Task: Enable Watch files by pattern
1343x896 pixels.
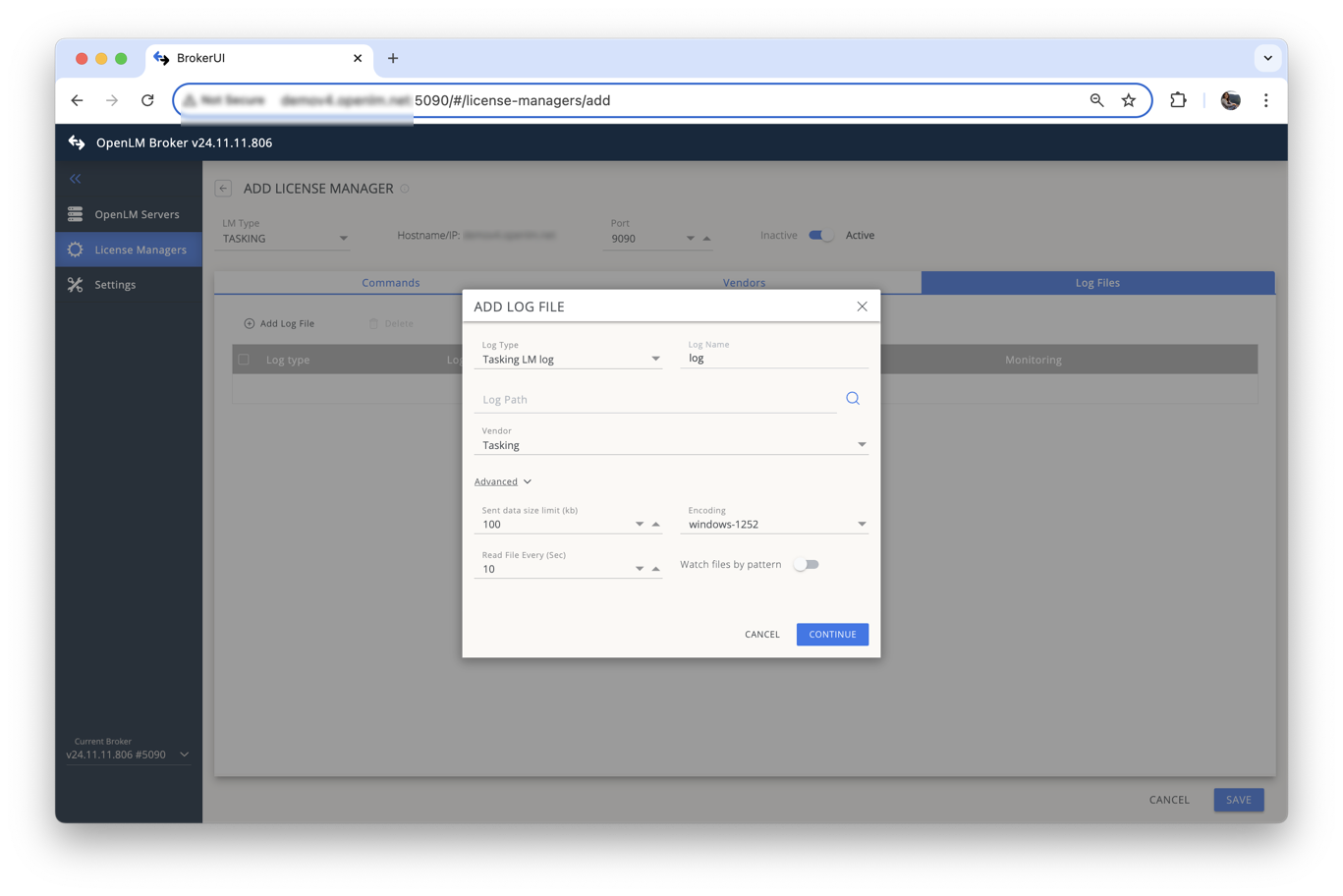Action: tap(807, 564)
